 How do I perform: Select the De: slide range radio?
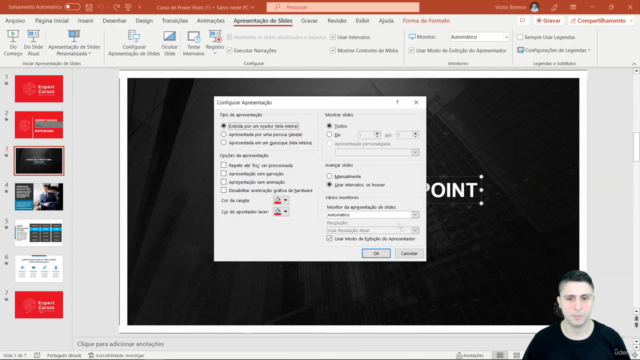(329, 134)
